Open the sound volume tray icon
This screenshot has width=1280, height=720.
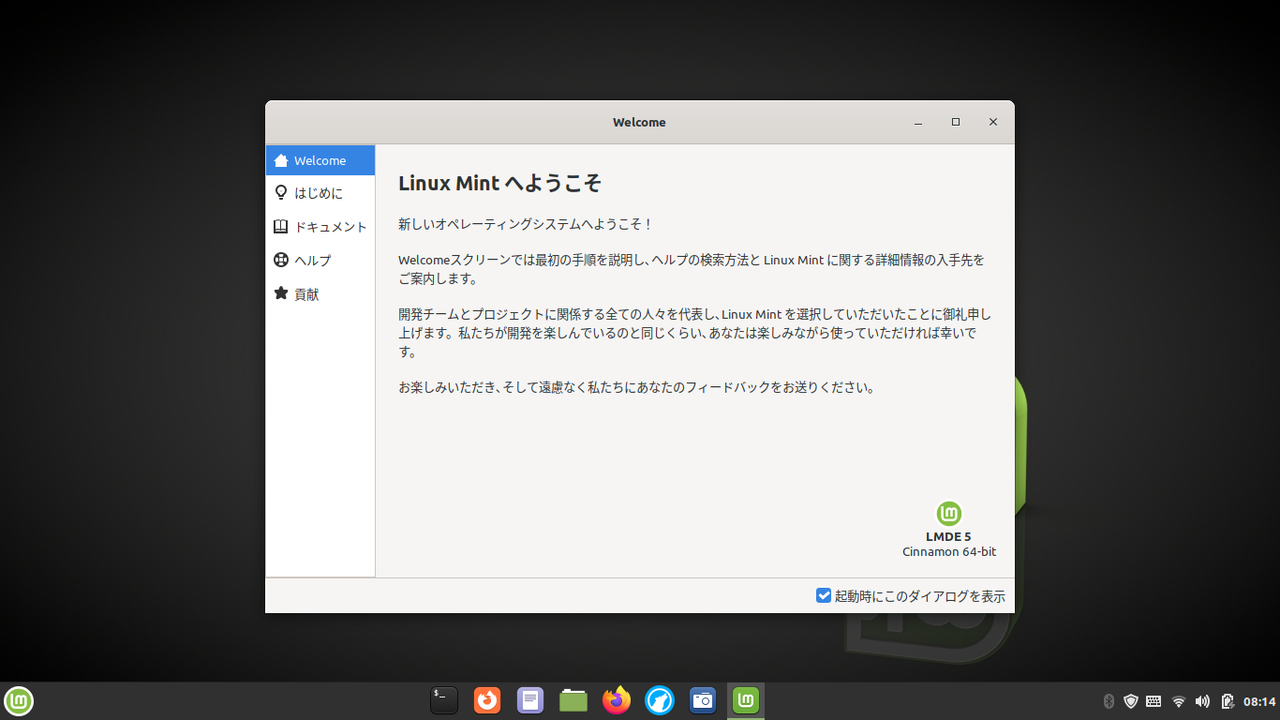(x=1202, y=701)
